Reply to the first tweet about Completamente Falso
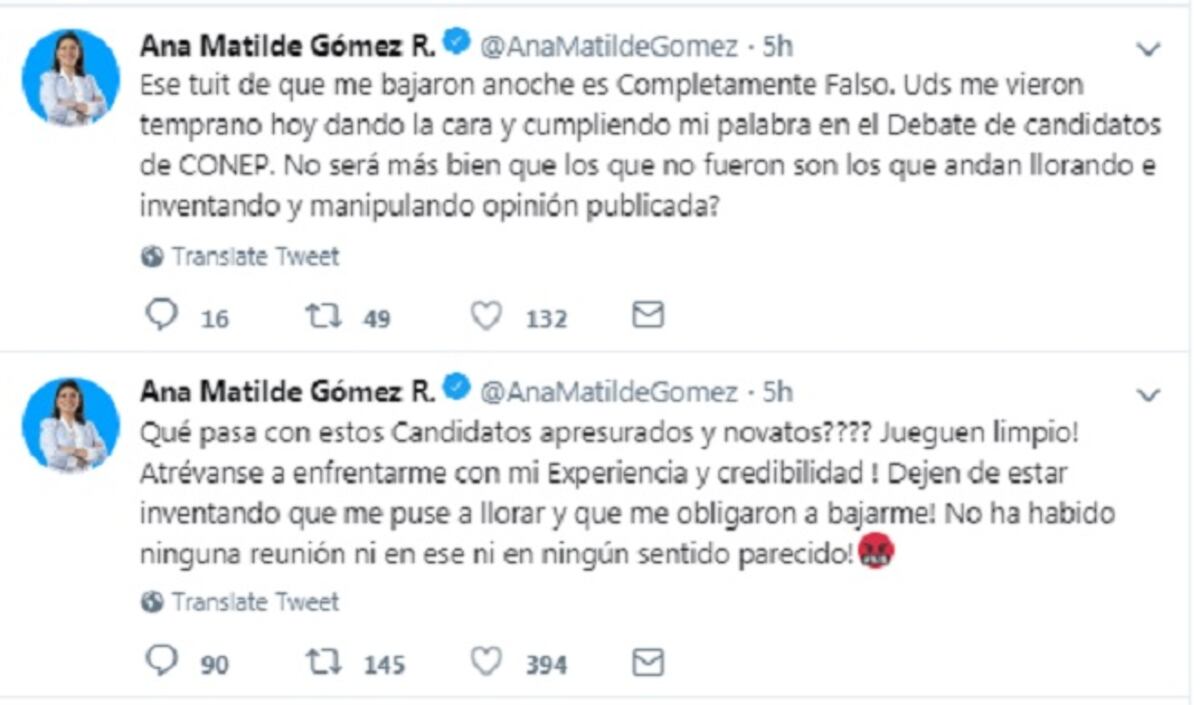The image size is (1200, 705). click(163, 315)
